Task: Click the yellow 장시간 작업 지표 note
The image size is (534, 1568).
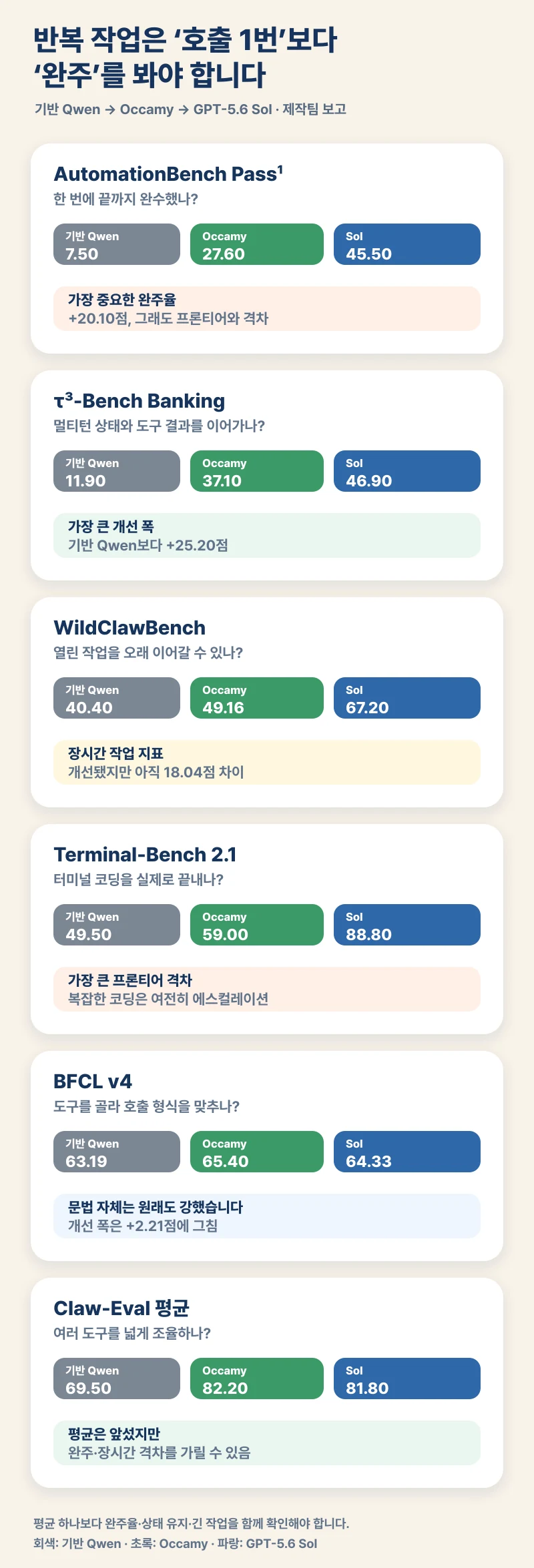Action: pos(267,763)
